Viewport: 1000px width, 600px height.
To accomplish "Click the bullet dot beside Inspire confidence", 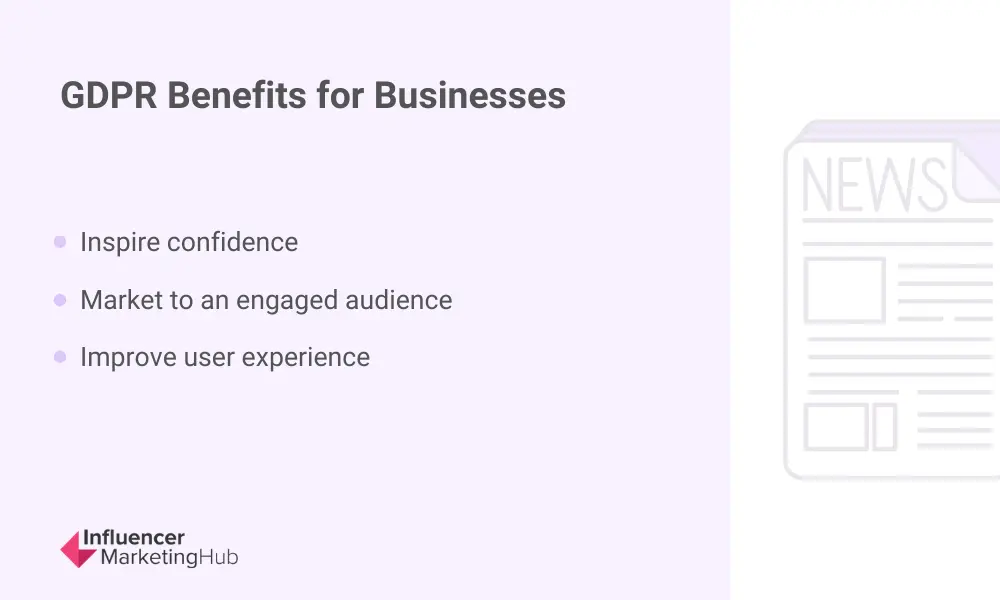I will pyautogui.click(x=60, y=242).
